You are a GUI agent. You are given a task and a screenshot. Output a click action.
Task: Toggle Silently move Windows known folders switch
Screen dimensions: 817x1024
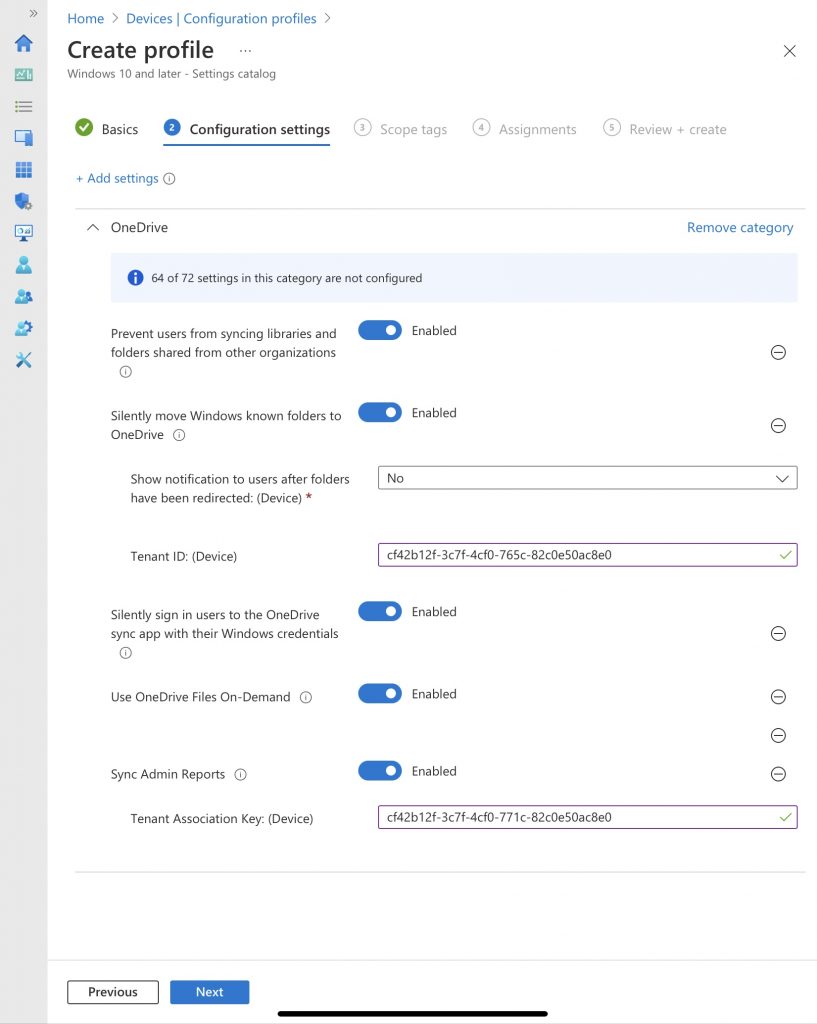coord(379,413)
